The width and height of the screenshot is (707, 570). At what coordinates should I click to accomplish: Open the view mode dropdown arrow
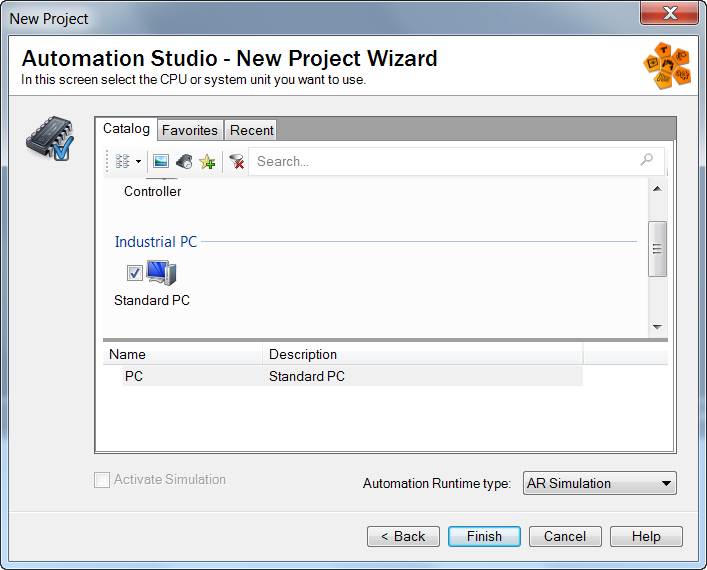point(138,161)
